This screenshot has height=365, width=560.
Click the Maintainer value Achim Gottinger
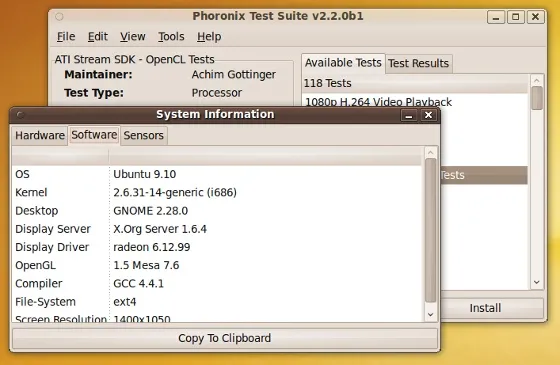coord(234,74)
